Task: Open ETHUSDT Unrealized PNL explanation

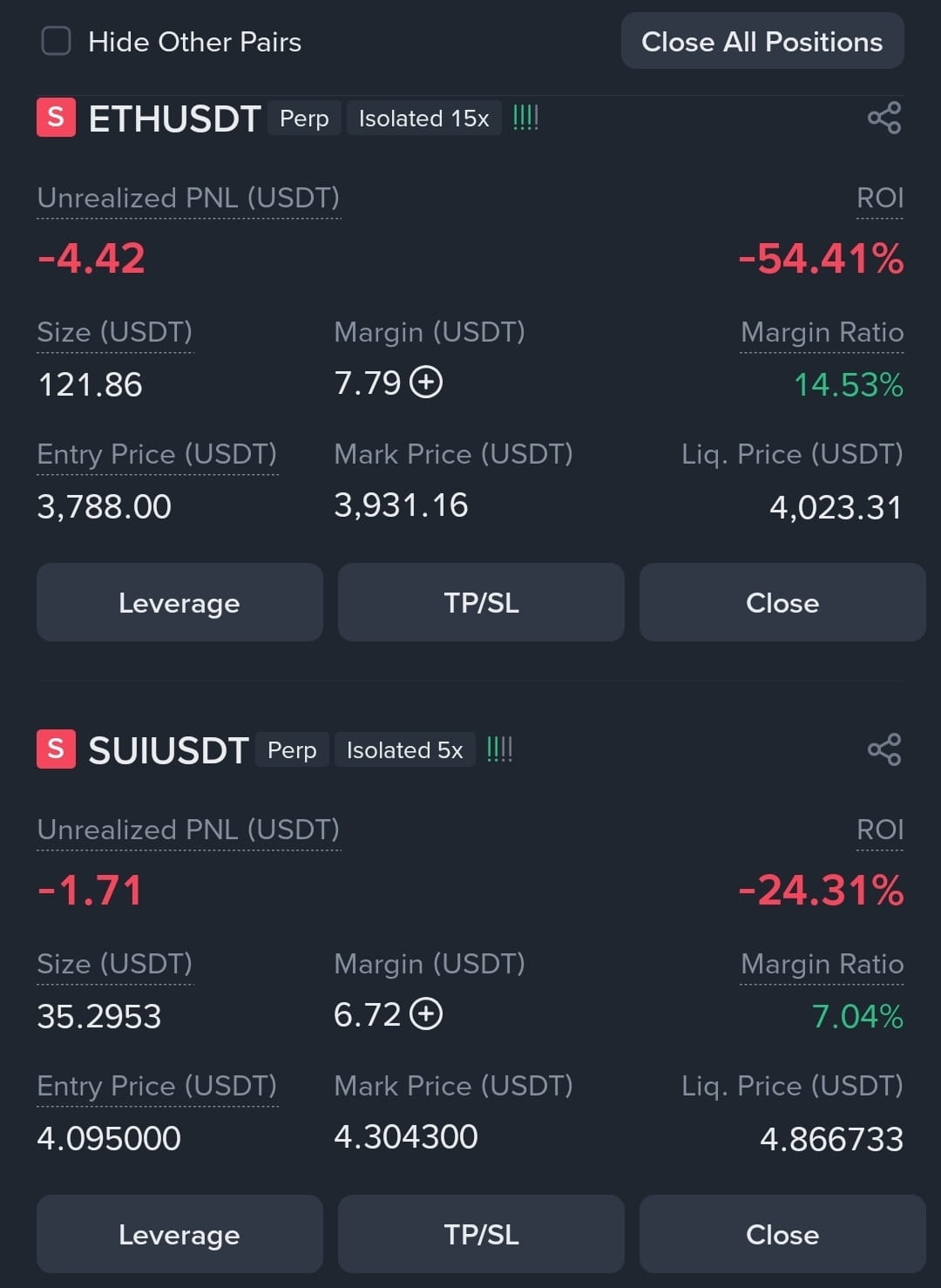Action: coord(188,199)
